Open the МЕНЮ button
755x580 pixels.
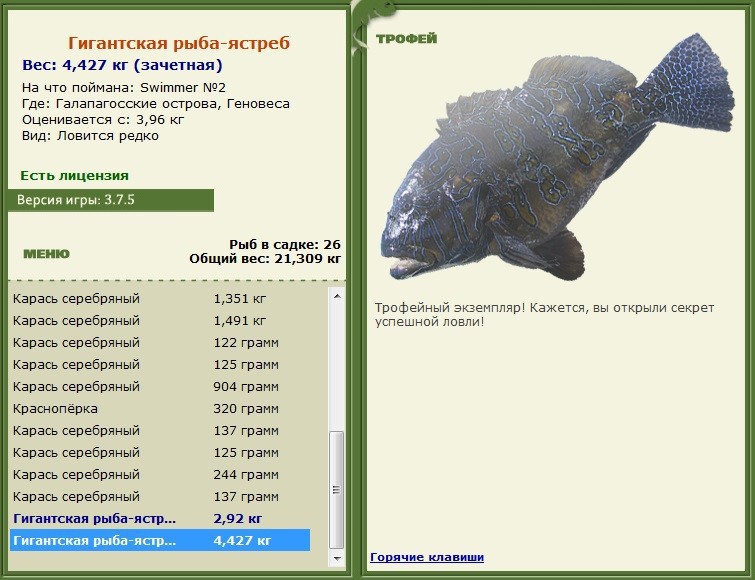pos(46,254)
